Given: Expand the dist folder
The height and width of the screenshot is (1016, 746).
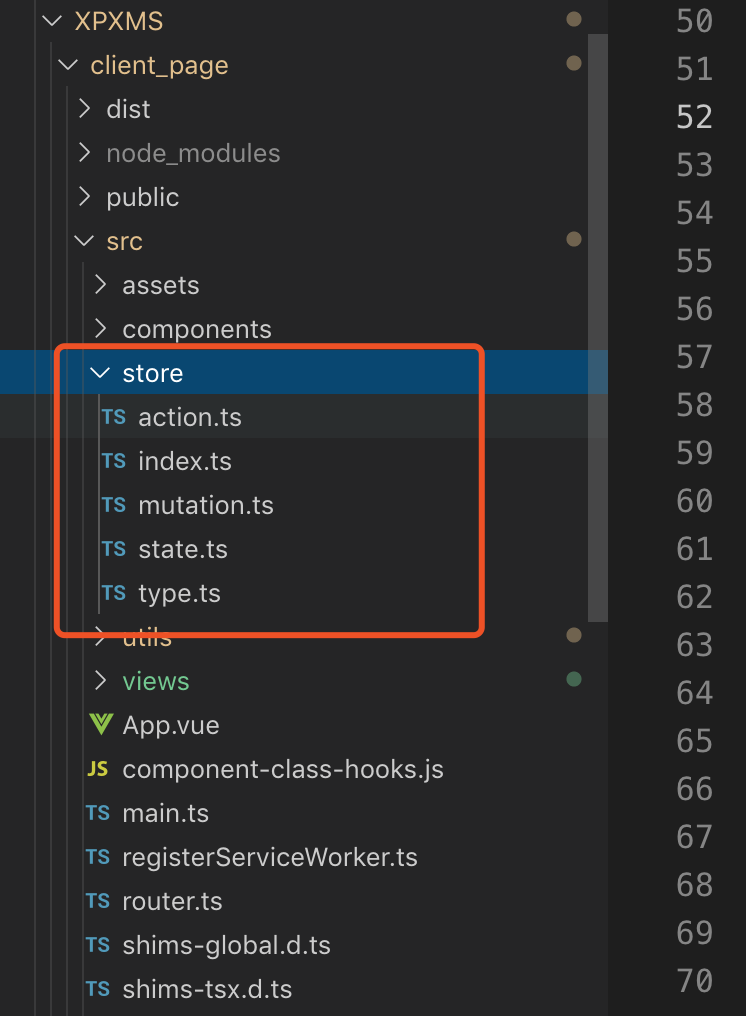Looking at the screenshot, I should pos(84,109).
